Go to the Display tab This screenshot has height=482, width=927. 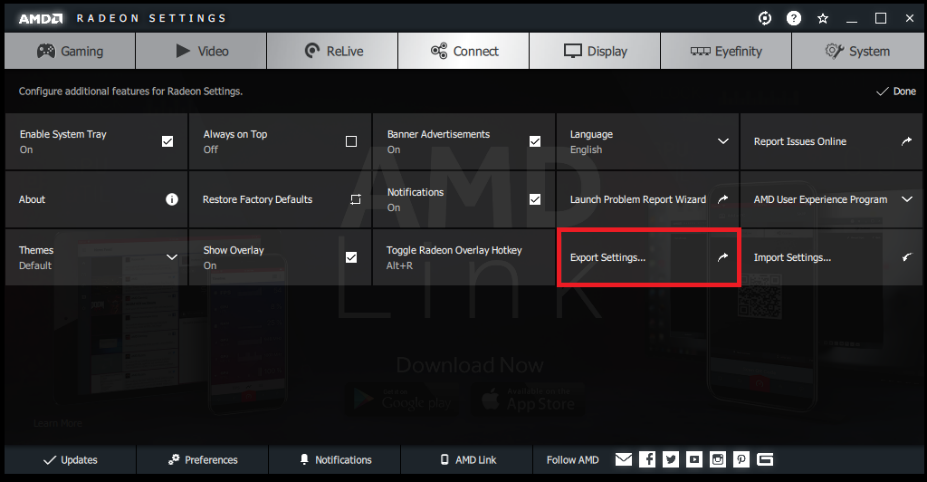click(595, 51)
